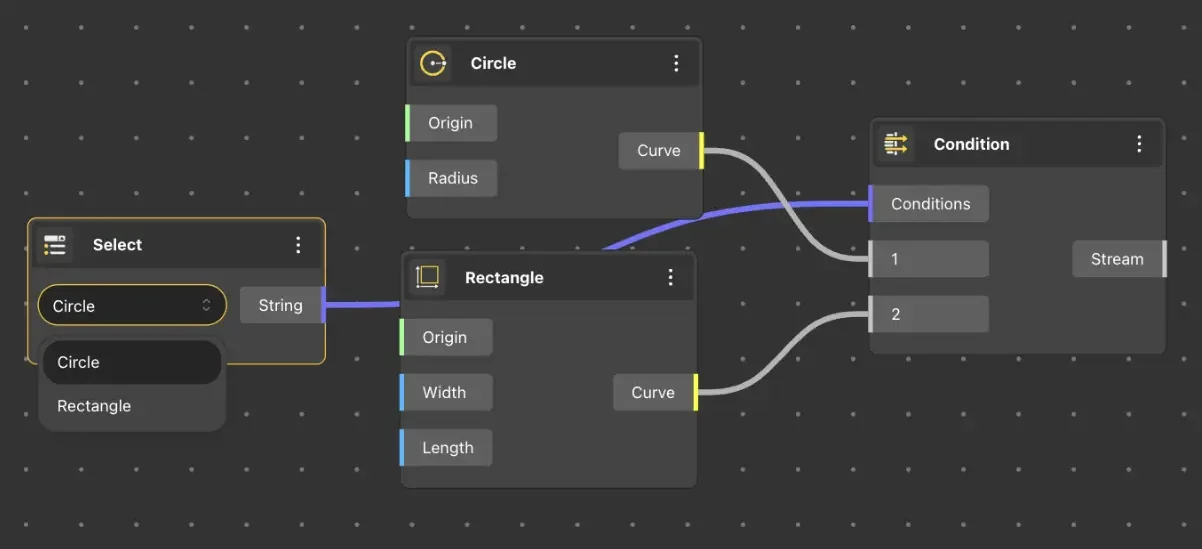Click the Origin input of Rectangle node

tap(446, 337)
